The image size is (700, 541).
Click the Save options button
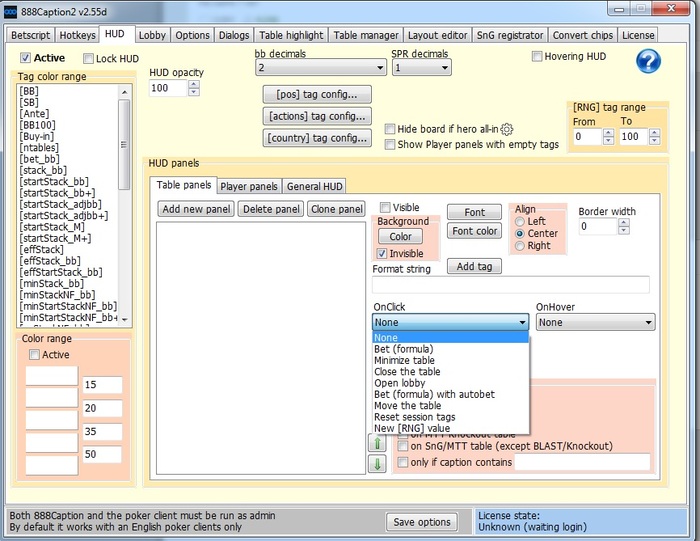pos(422,522)
